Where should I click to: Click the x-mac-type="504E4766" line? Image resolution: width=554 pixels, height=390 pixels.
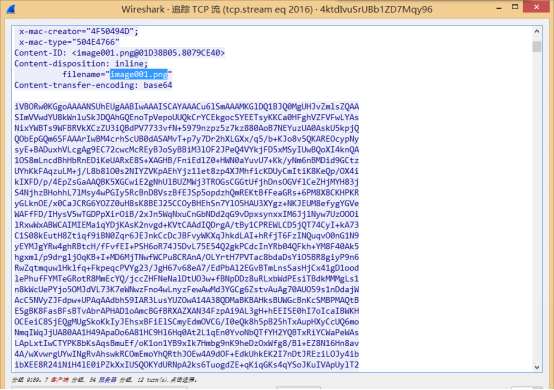(x=69, y=42)
